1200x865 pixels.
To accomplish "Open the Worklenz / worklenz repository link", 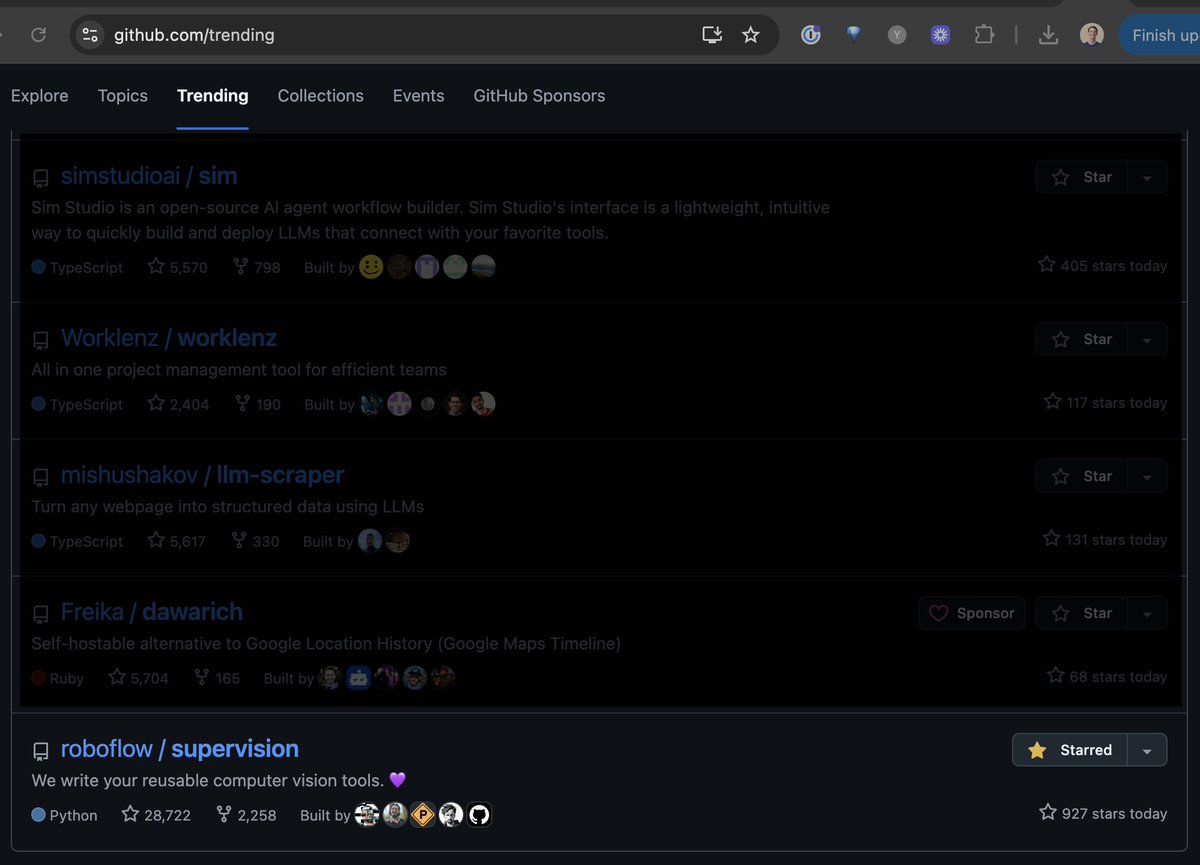I will coord(169,338).
